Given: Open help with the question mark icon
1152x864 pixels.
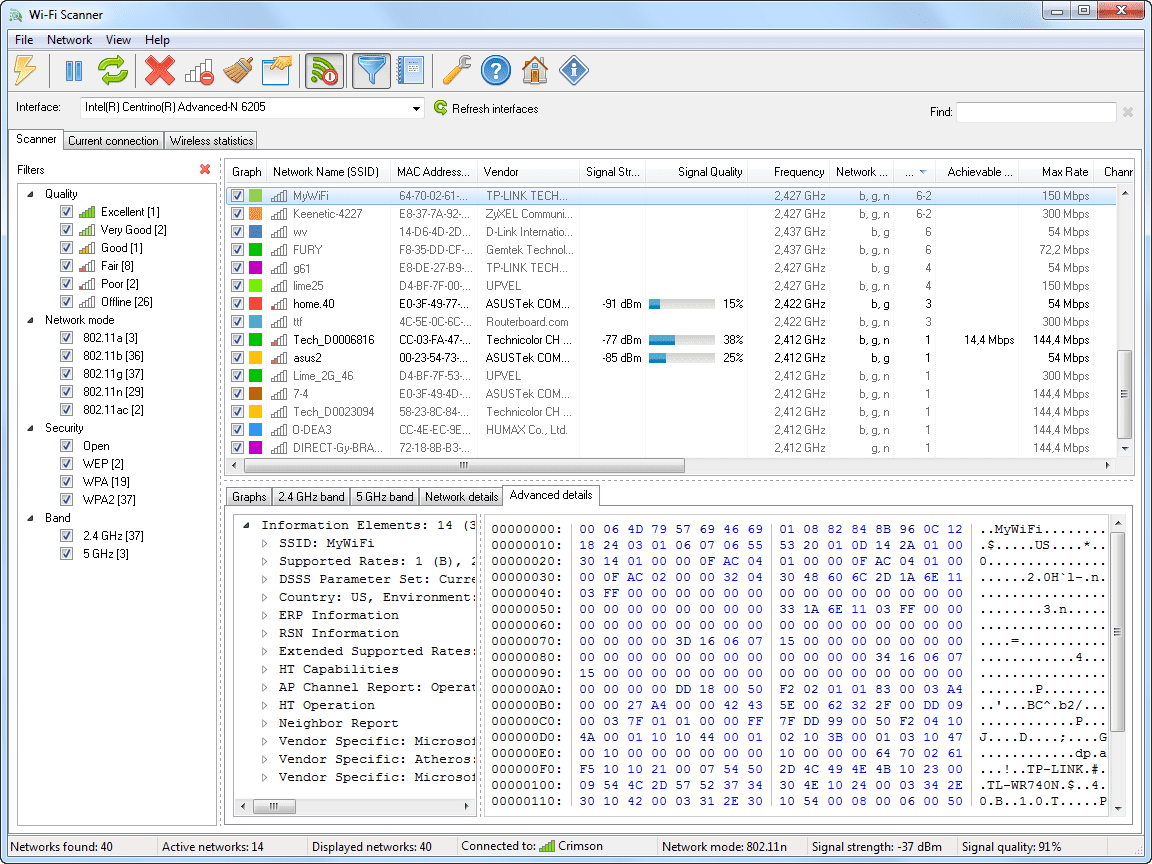Looking at the screenshot, I should (496, 70).
